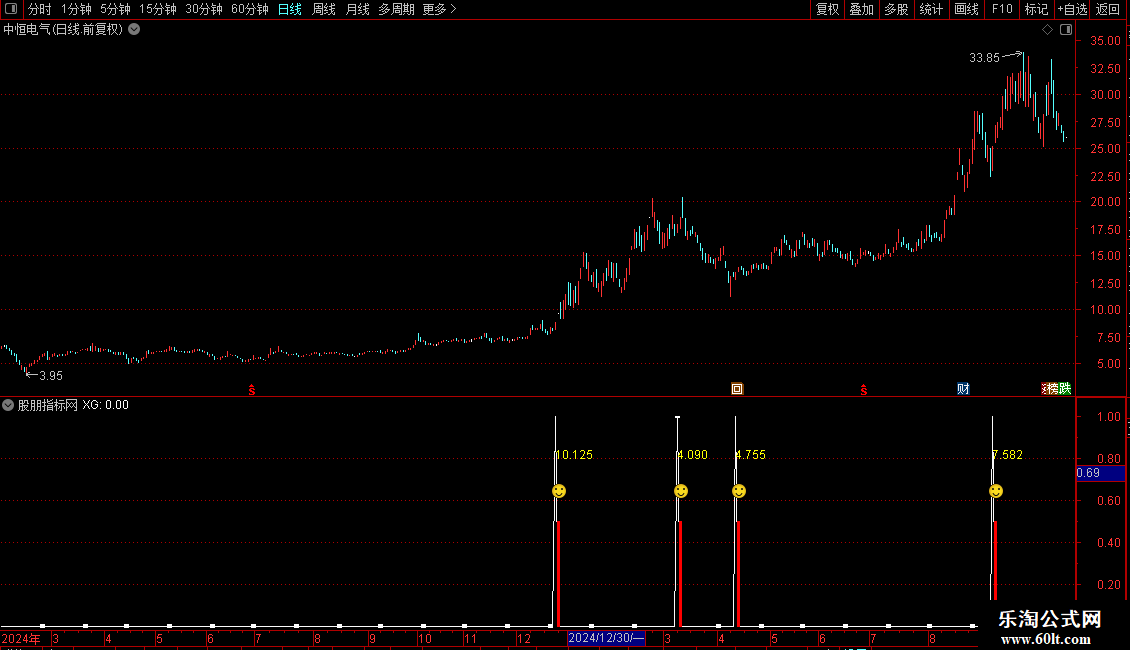The image size is (1130, 650).
Task: Click the smiley signal under 4.090
Action: tap(681, 491)
